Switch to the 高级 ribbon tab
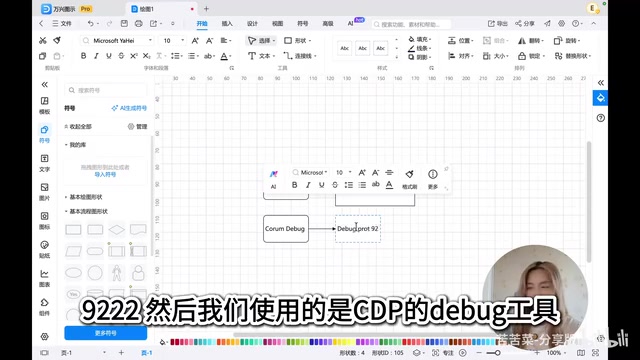This screenshot has width=640, height=360. click(328, 24)
